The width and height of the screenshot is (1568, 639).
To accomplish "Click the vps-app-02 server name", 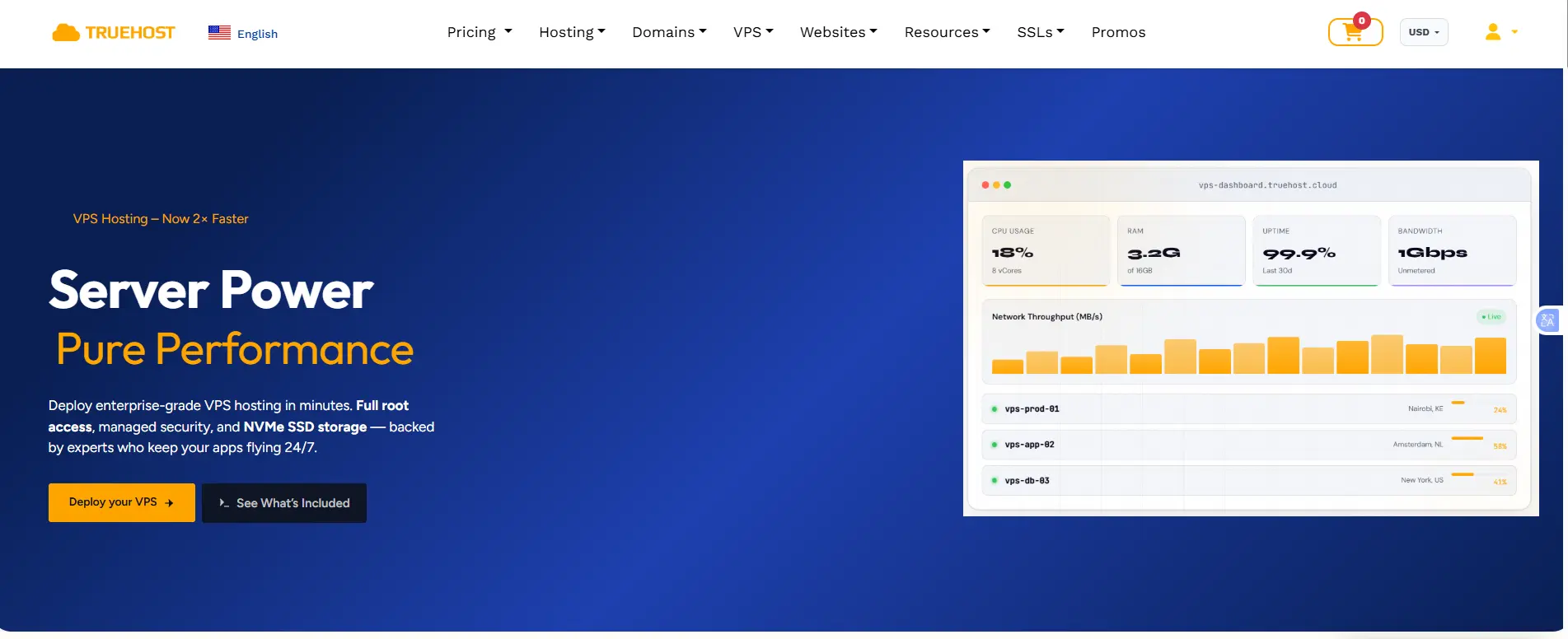I will pos(1030,445).
